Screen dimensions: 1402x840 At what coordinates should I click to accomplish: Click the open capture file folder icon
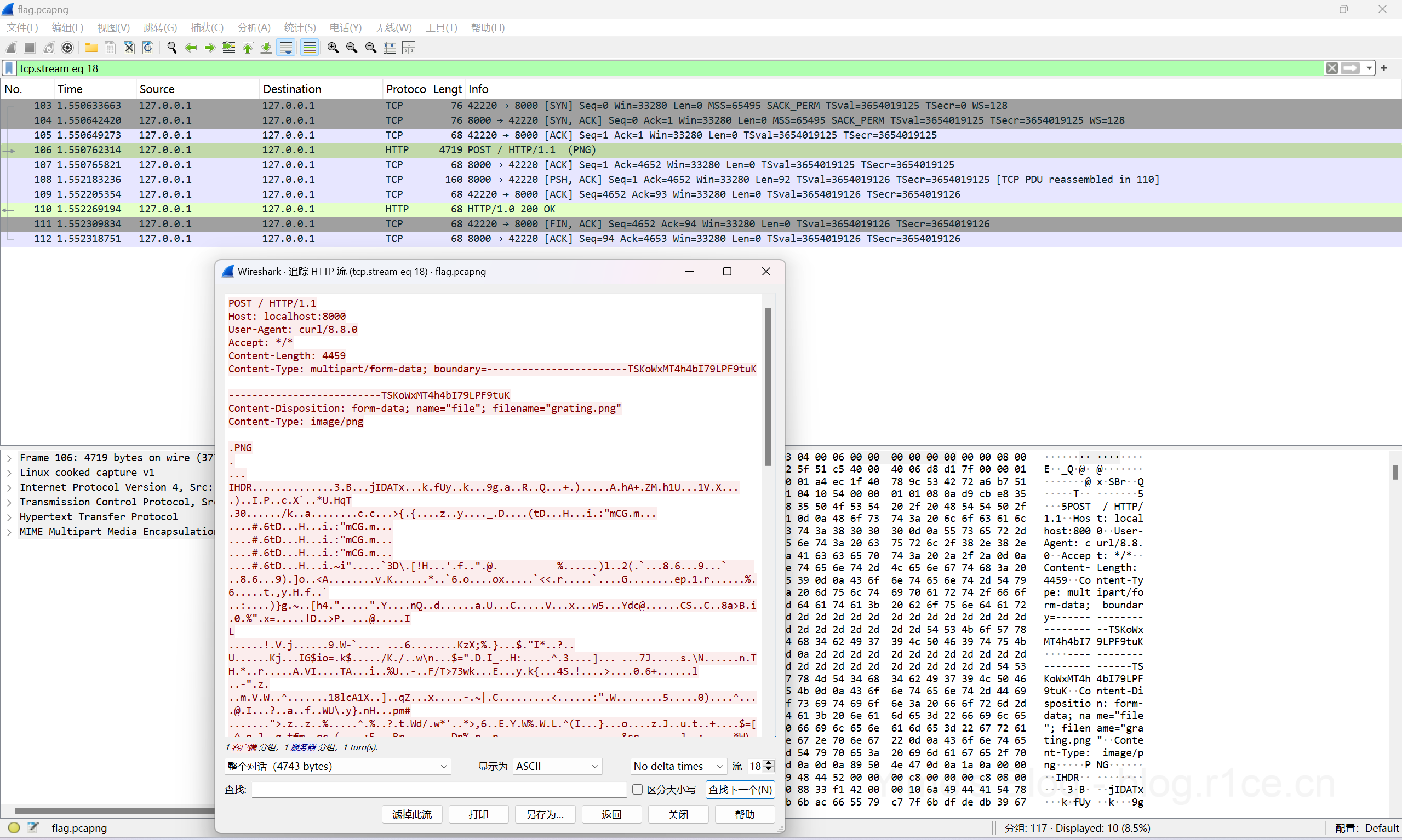tap(91, 48)
